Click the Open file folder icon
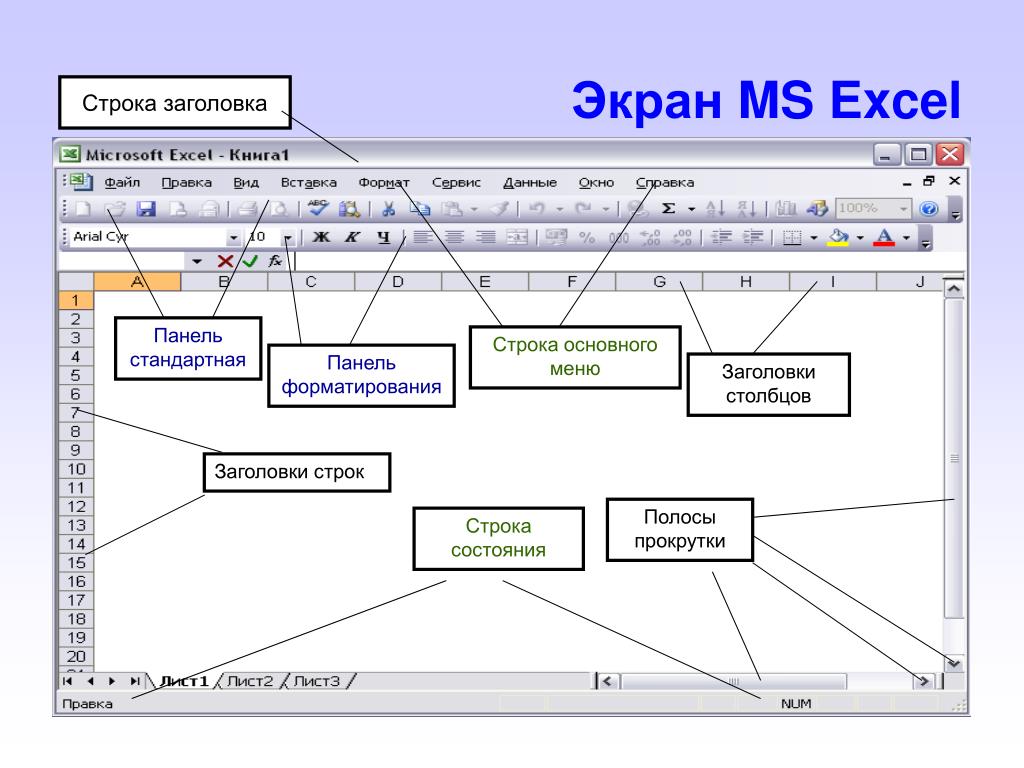The height and width of the screenshot is (768, 1024). point(115,209)
